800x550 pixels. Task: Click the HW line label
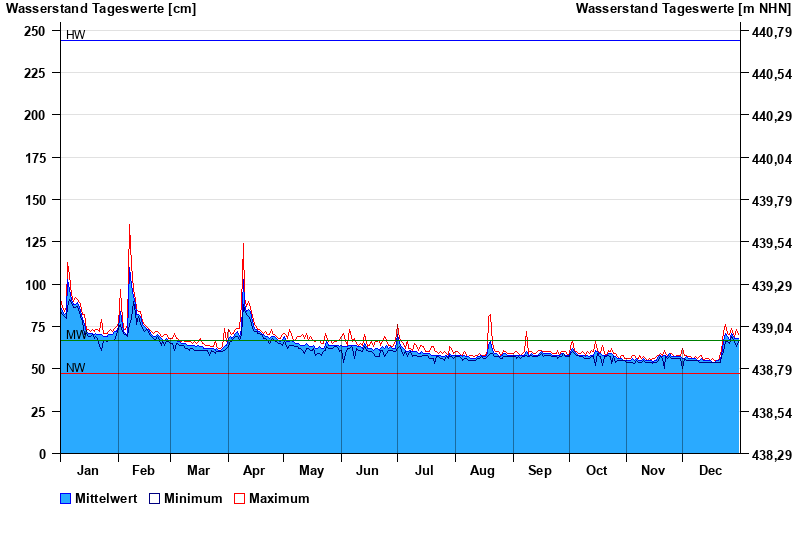(x=75, y=35)
